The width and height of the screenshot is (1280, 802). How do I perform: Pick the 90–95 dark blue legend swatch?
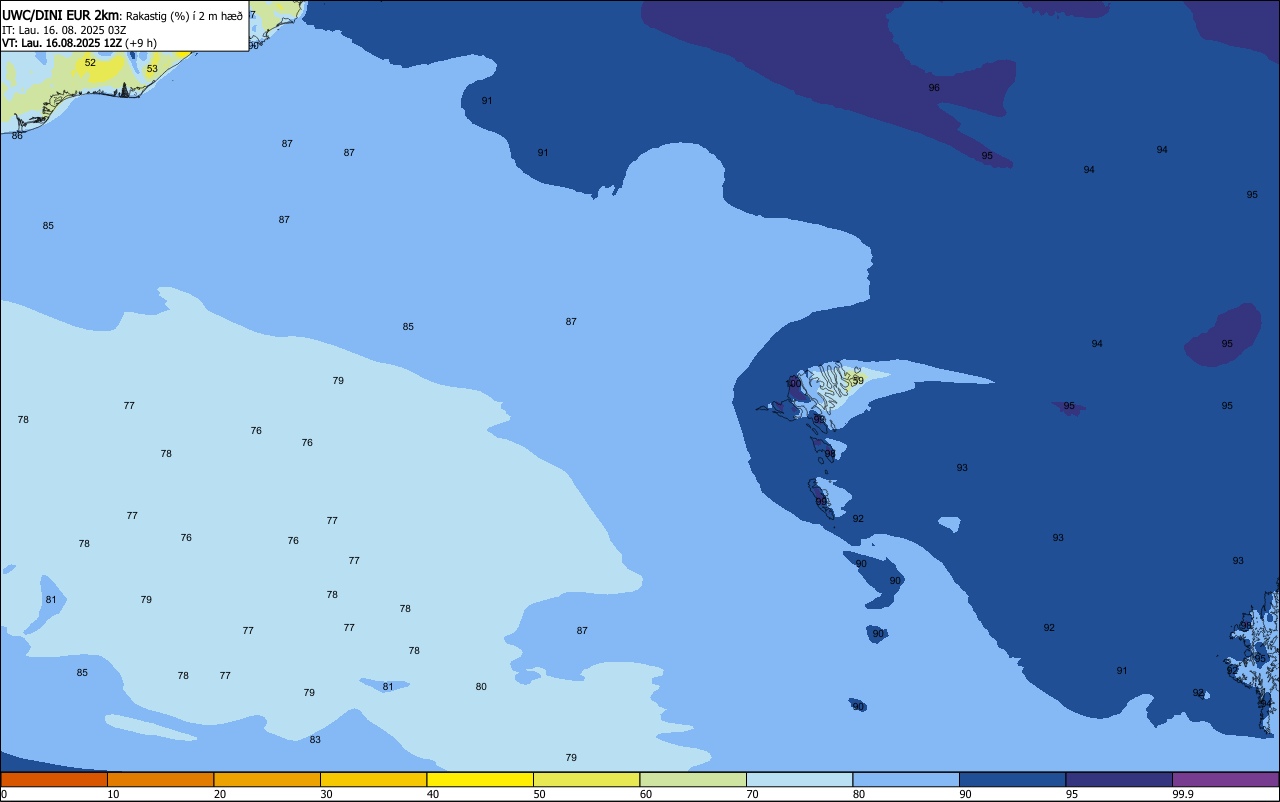1012,779
